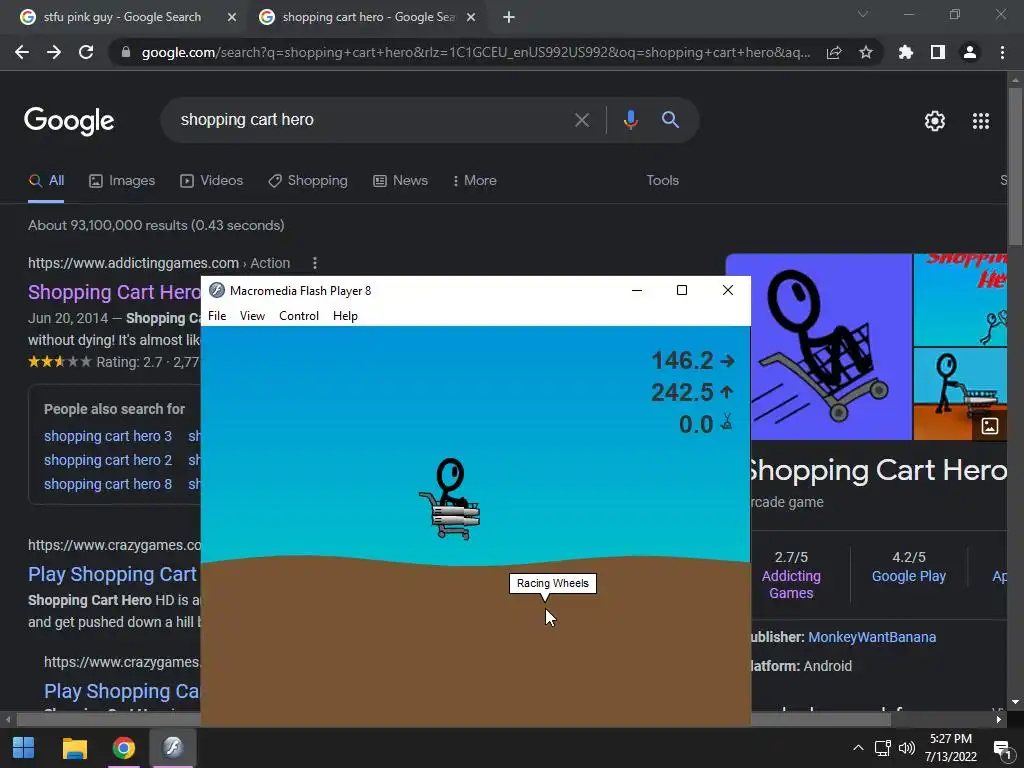The height and width of the screenshot is (768, 1024).
Task: Close the 'stfu pink guy' tab
Action: [x=232, y=17]
